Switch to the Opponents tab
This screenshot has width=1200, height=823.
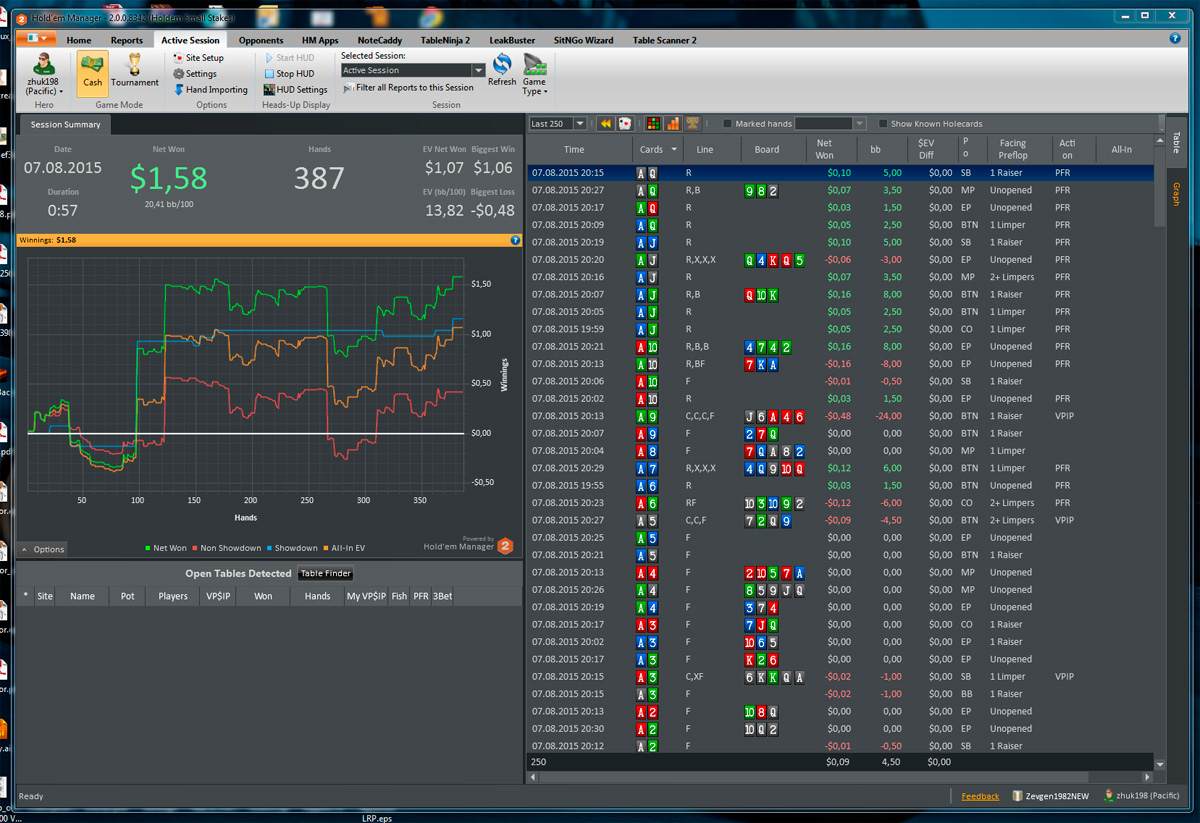(261, 40)
